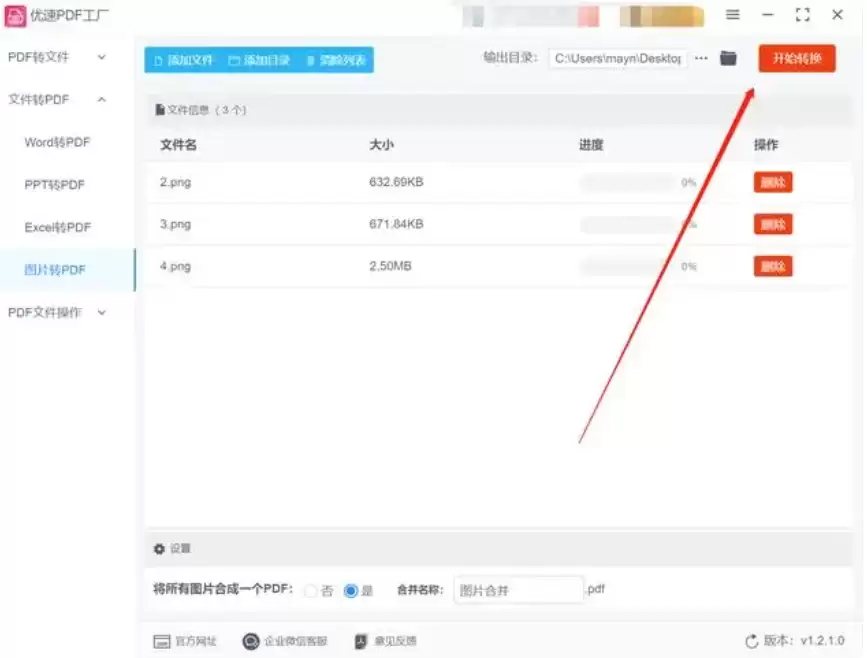The image size is (867, 658).
Task: Delete the 3.png file row
Action: pos(772,225)
